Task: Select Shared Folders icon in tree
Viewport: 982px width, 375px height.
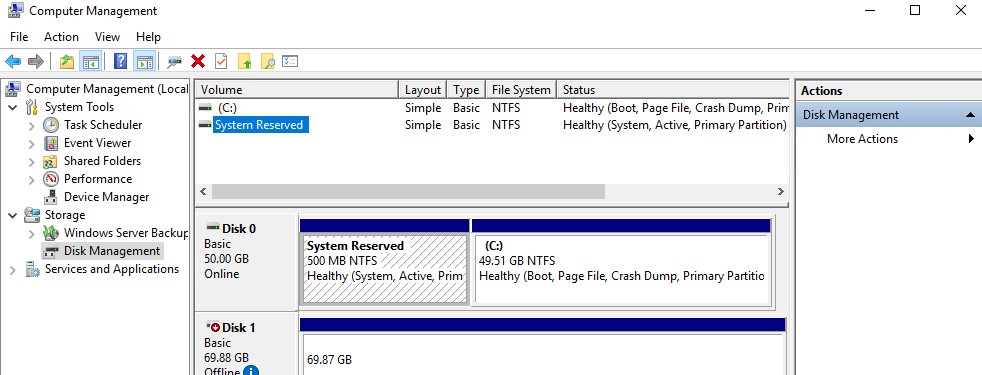Action: tap(51, 162)
